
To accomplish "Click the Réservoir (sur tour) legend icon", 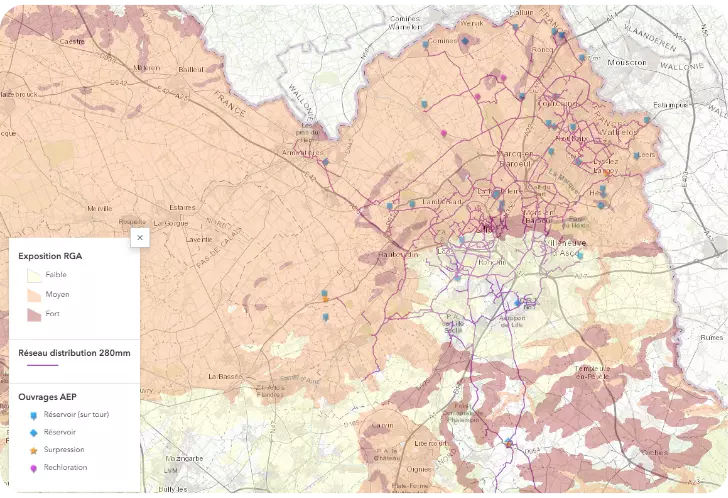I will 33,414.
